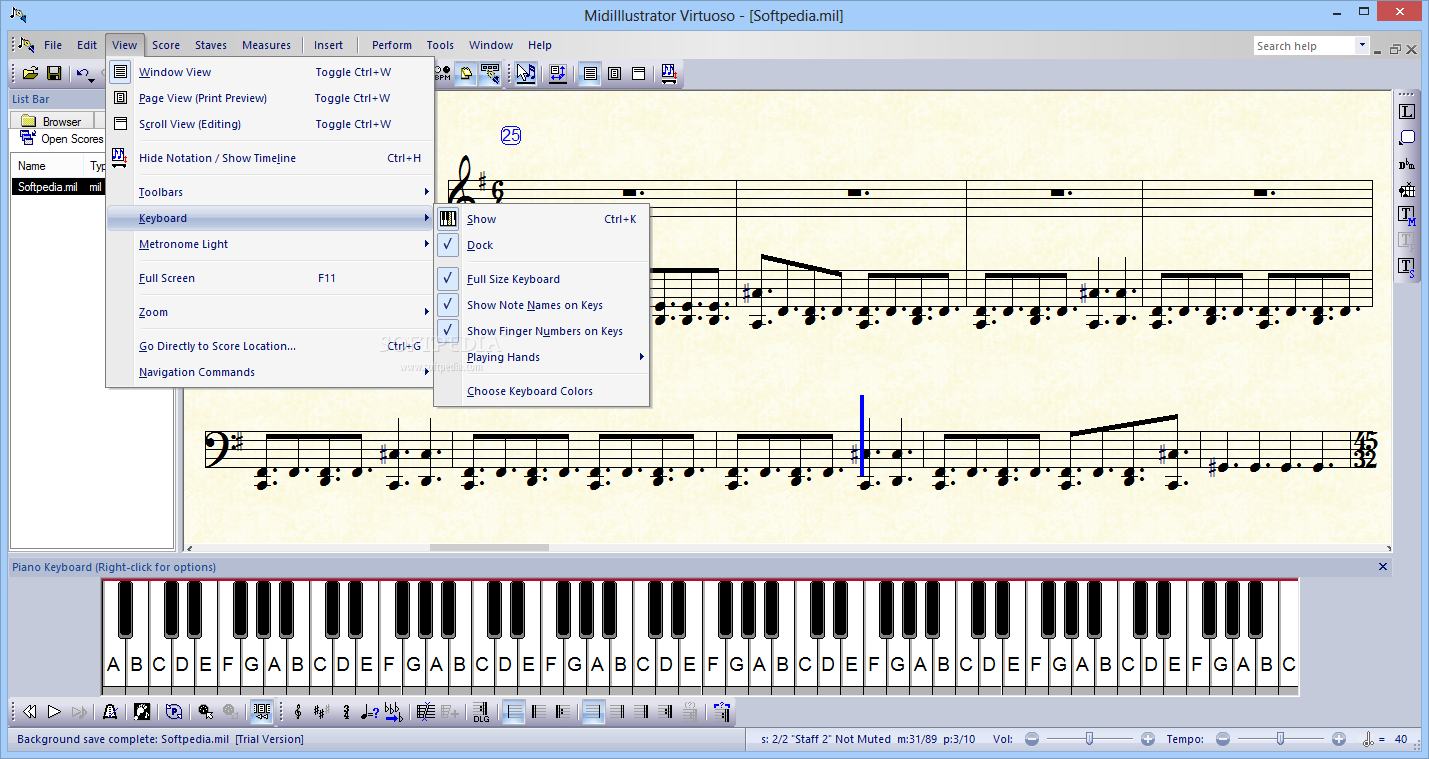Click the guitar fret grid tool
The width and height of the screenshot is (1429, 759).
click(x=1407, y=190)
